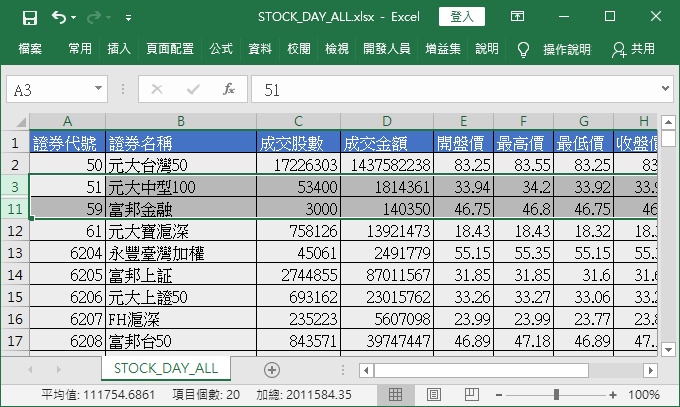Click cell with value 17226303

tap(298, 165)
